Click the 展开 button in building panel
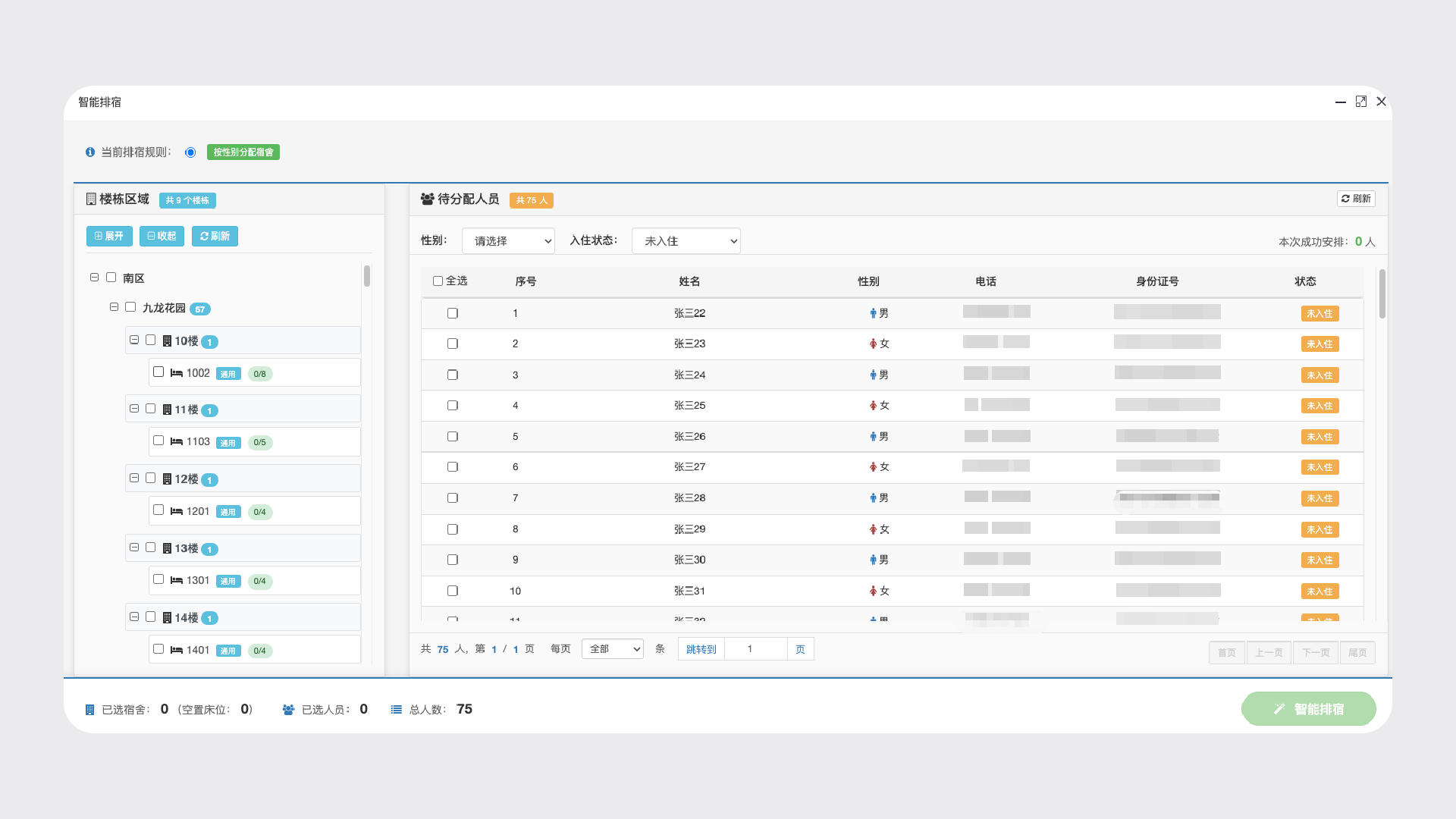The image size is (1456, 819). click(x=109, y=237)
